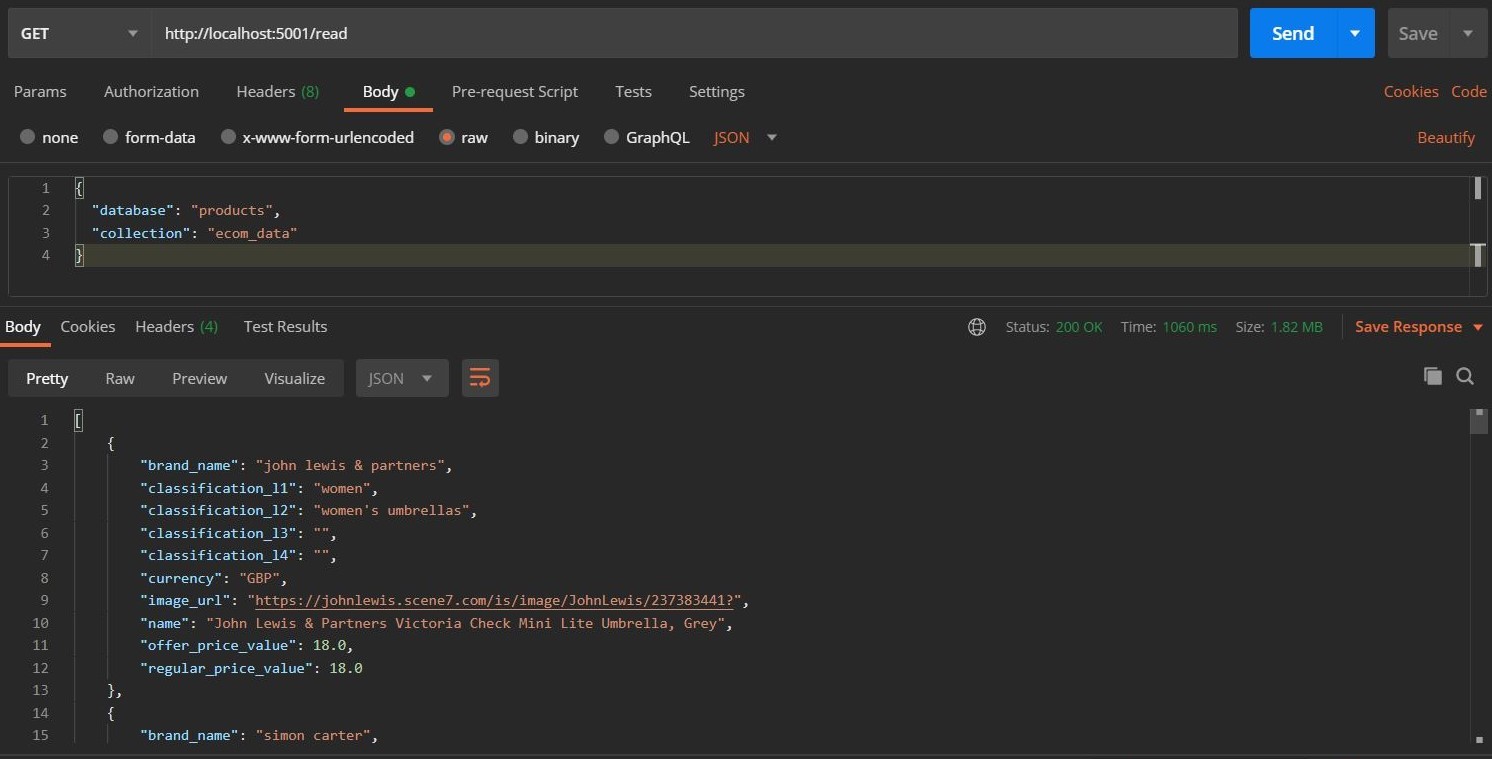
Task: Open the Pre-request Script tab
Action: [515, 91]
